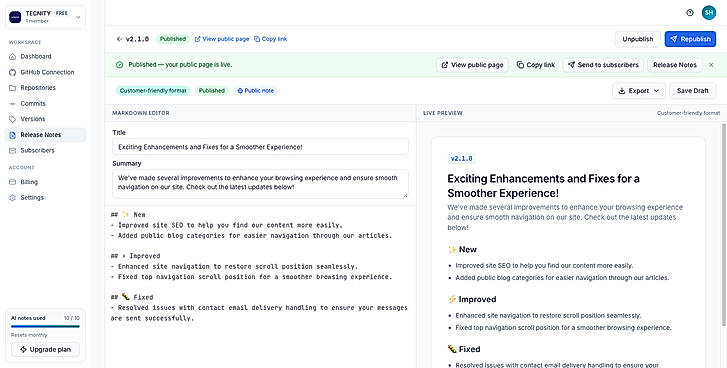Click the v2.1.0 badge in preview
This screenshot has width=727, height=368.
(x=461, y=159)
